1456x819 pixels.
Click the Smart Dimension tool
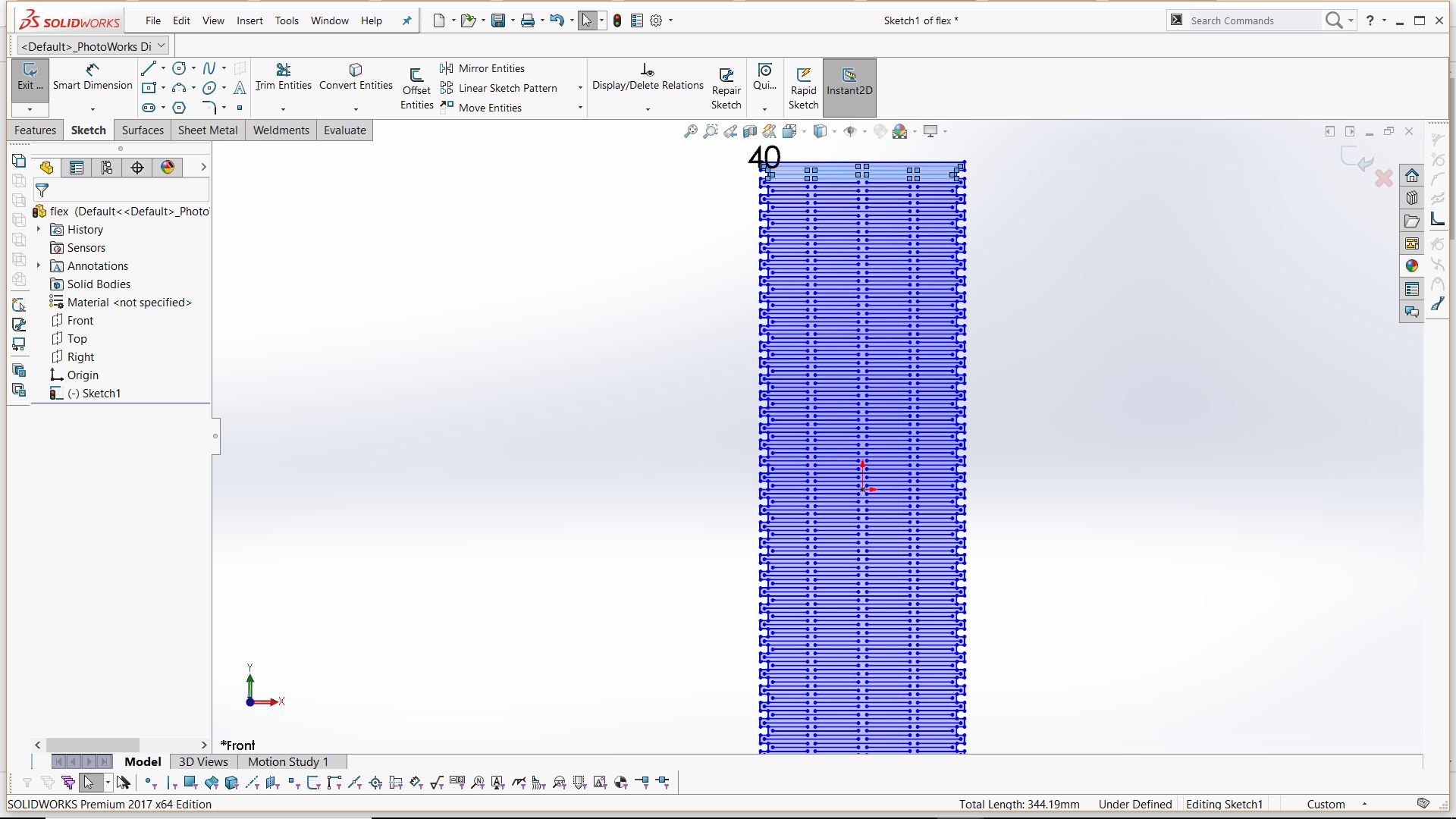[93, 77]
